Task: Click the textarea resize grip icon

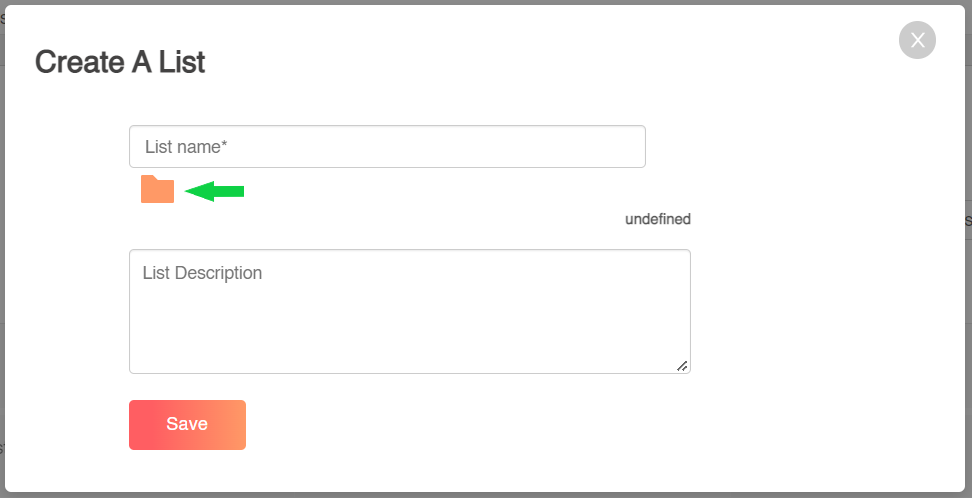Action: (682, 366)
